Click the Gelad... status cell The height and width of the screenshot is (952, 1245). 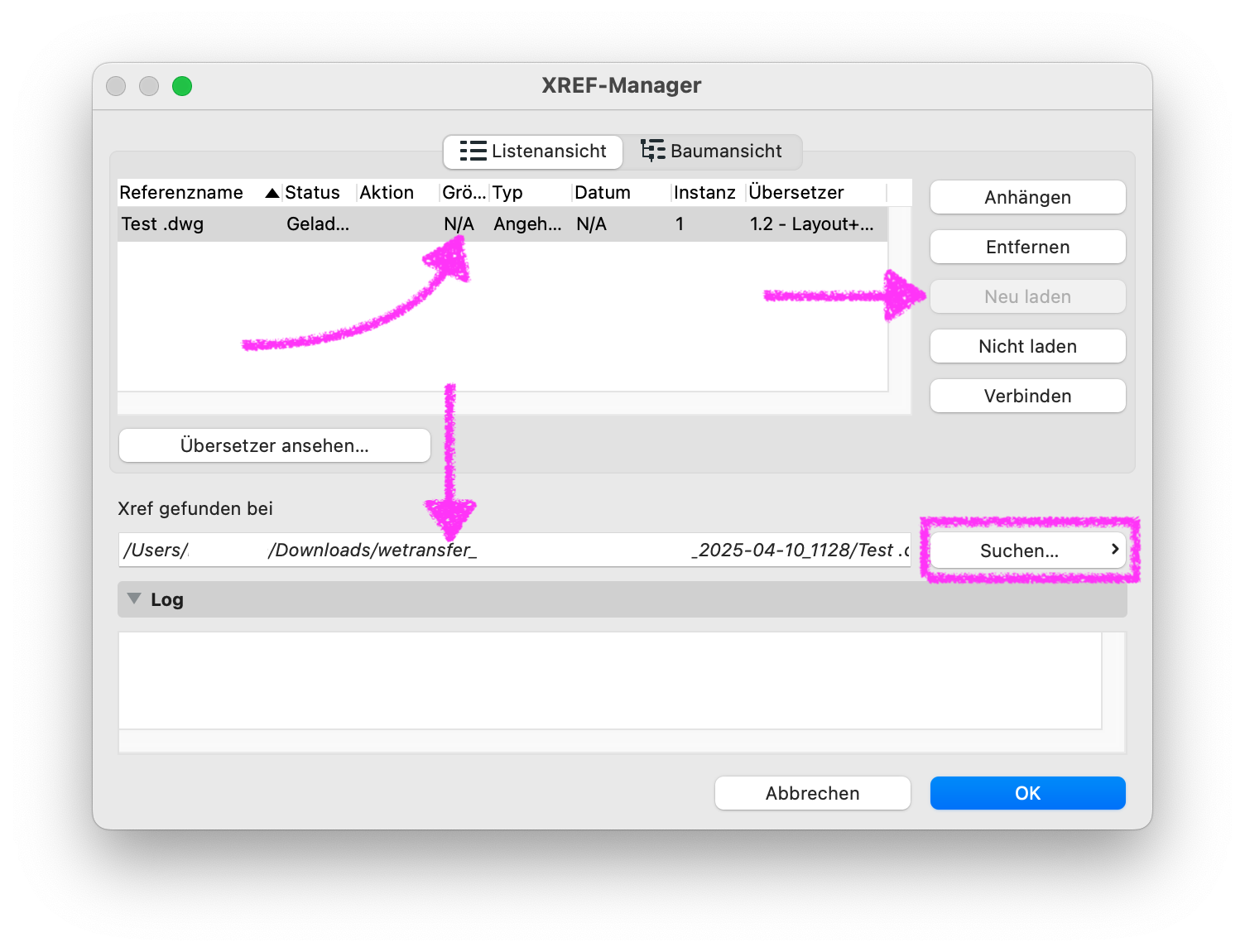click(318, 224)
